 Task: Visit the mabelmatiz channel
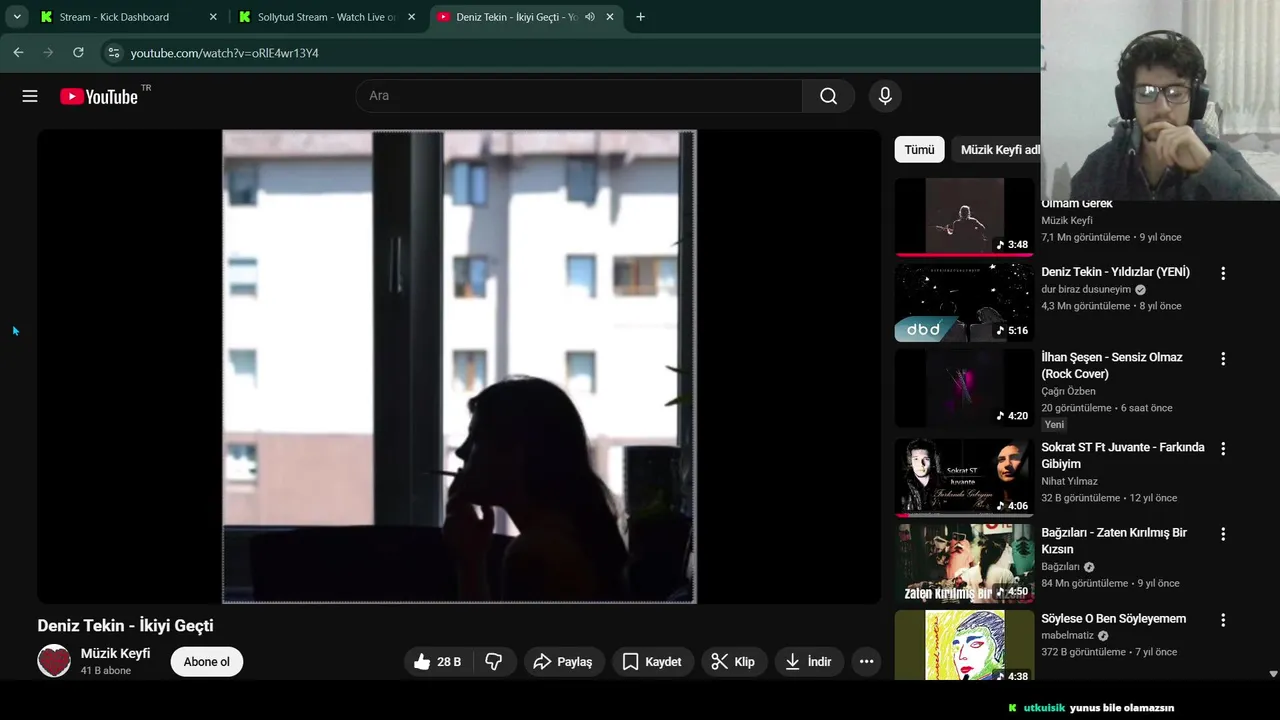1067,636
